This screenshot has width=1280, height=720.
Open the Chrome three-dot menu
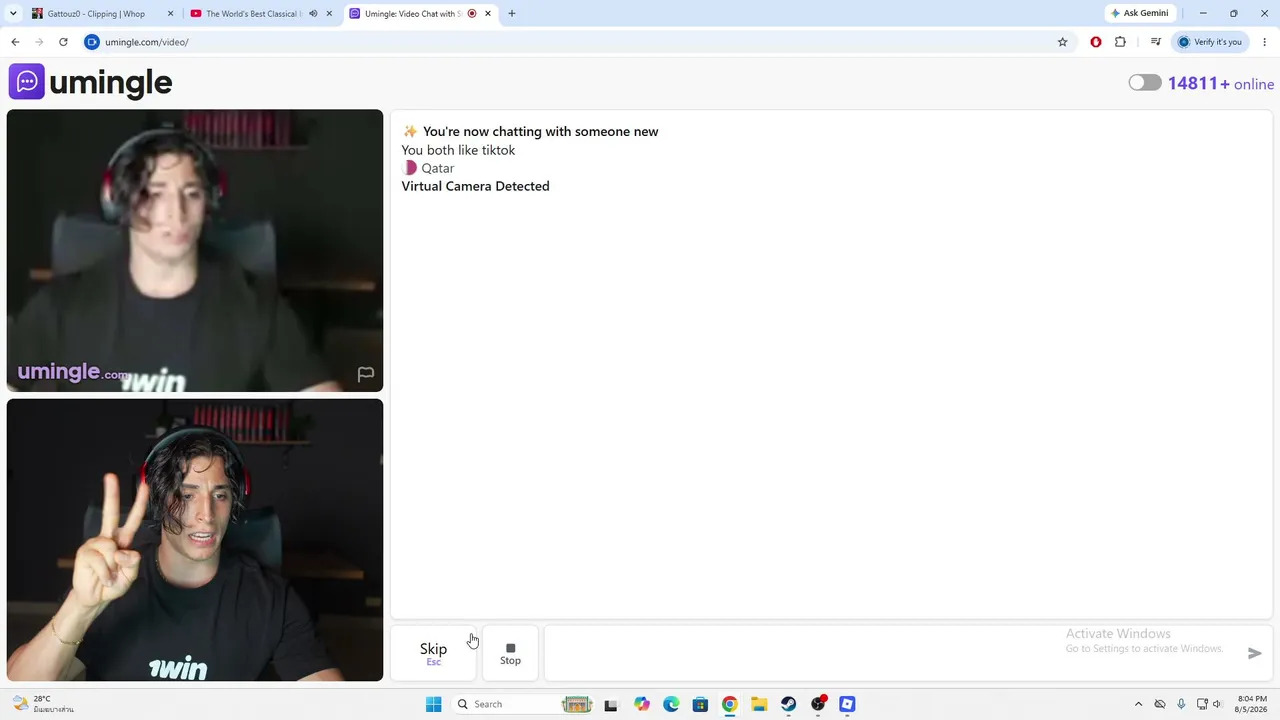pyautogui.click(x=1265, y=42)
